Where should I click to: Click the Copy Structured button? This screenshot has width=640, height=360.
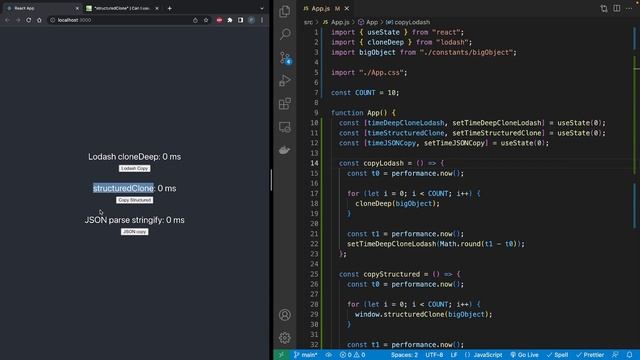click(x=134, y=200)
